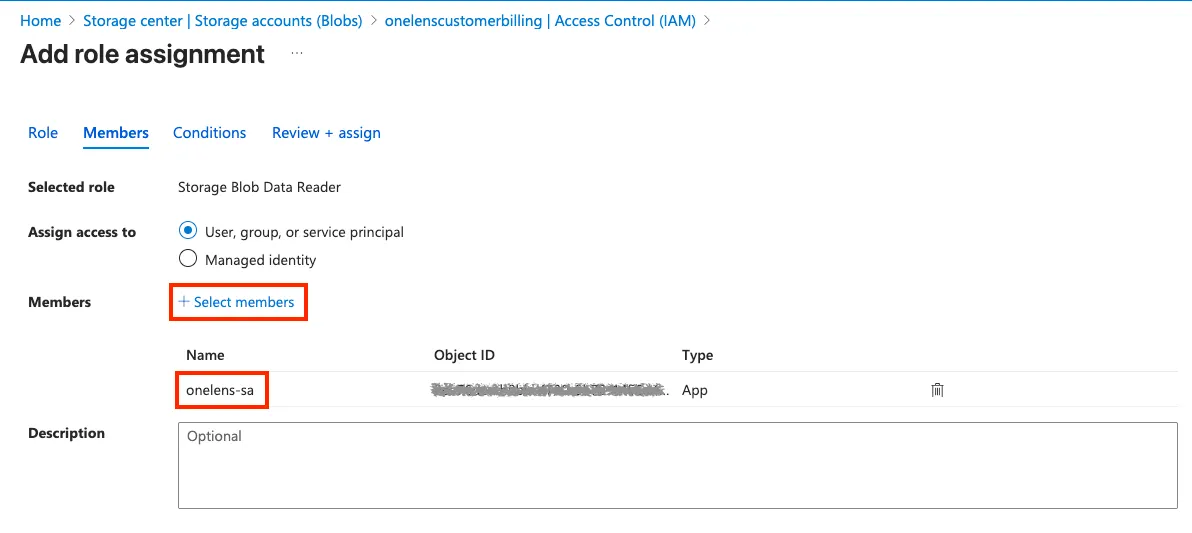The width and height of the screenshot is (1192, 533).
Task: Click the blurred Object ID value
Action: (x=550, y=390)
